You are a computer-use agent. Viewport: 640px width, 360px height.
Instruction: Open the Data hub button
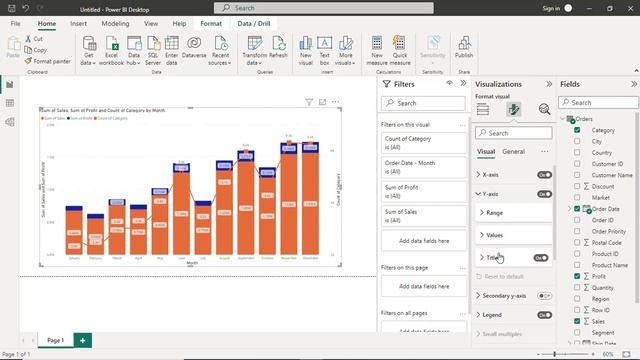[x=134, y=51]
